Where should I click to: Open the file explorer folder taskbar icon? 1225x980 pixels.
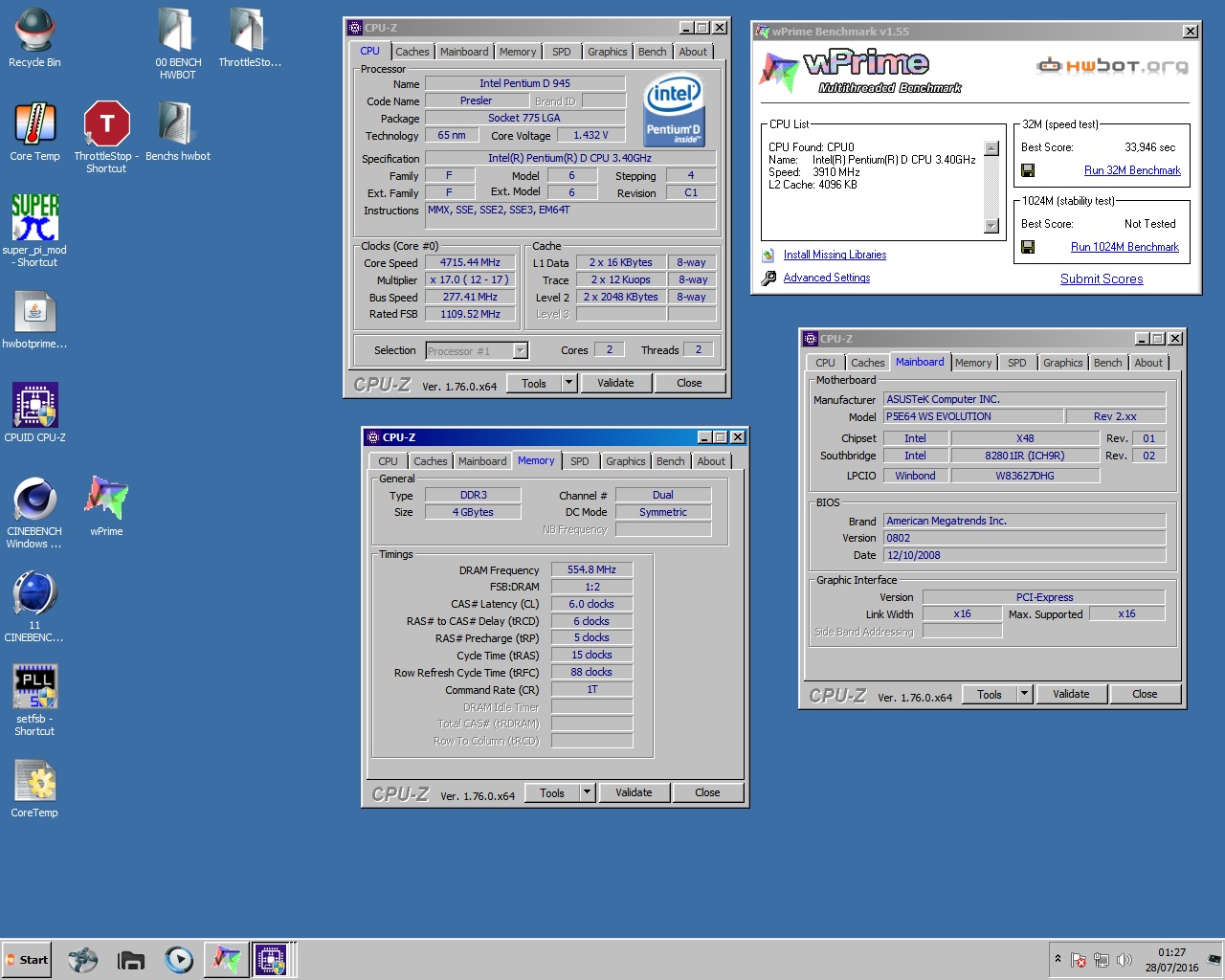[x=130, y=960]
